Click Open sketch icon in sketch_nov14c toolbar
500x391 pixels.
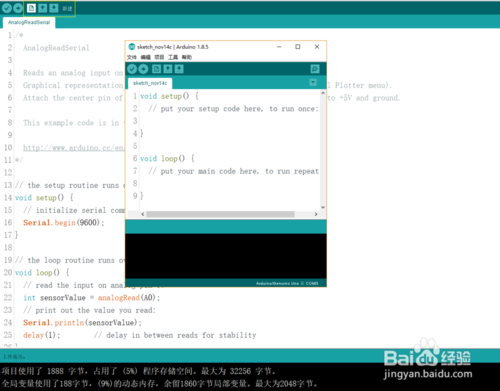168,69
